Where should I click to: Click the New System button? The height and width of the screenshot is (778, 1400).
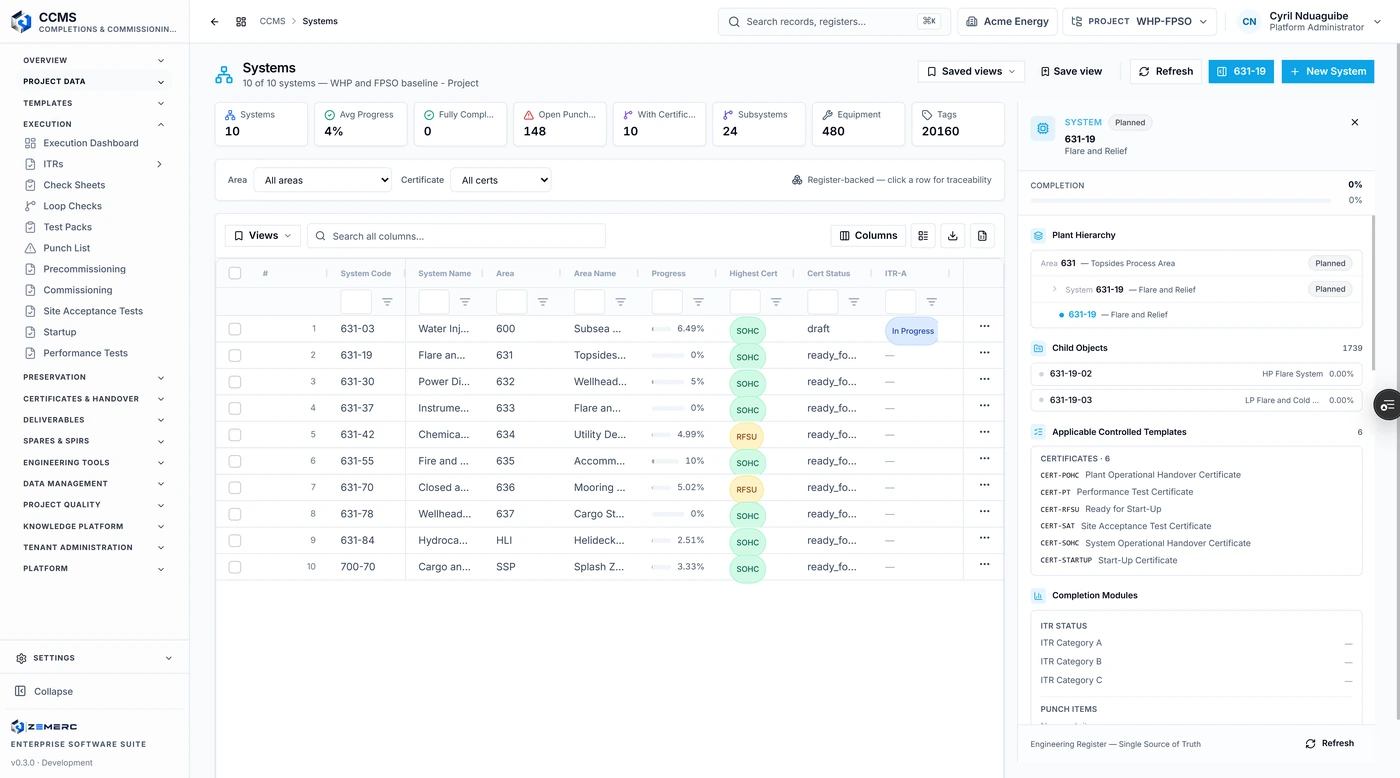1328,71
